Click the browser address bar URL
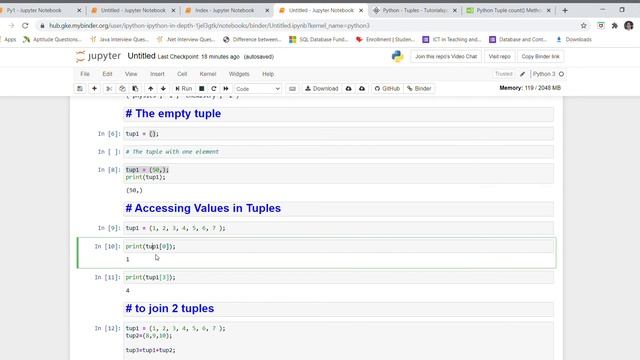This screenshot has width=640, height=360. [209, 26]
